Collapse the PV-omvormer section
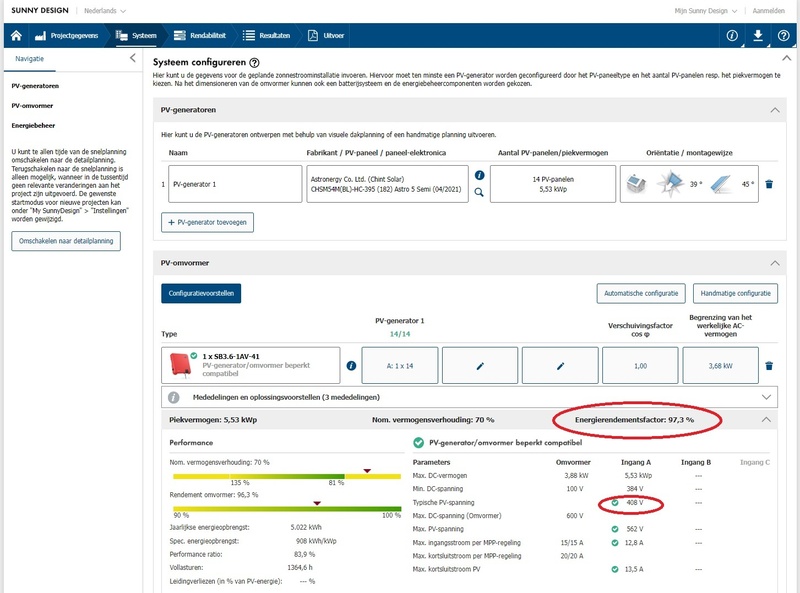Screen dimensions: 800x593 775,263
